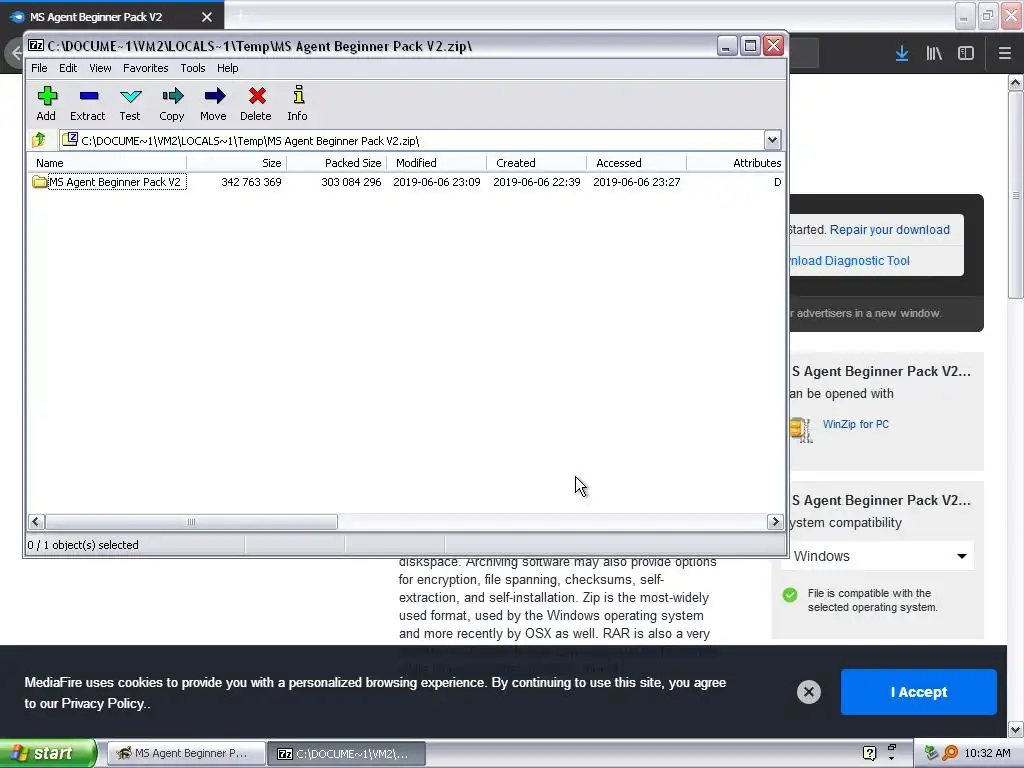Switch to MS Agent Beginner P... taskbar button
Image resolution: width=1024 pixels, height=768 pixels.
coord(186,753)
